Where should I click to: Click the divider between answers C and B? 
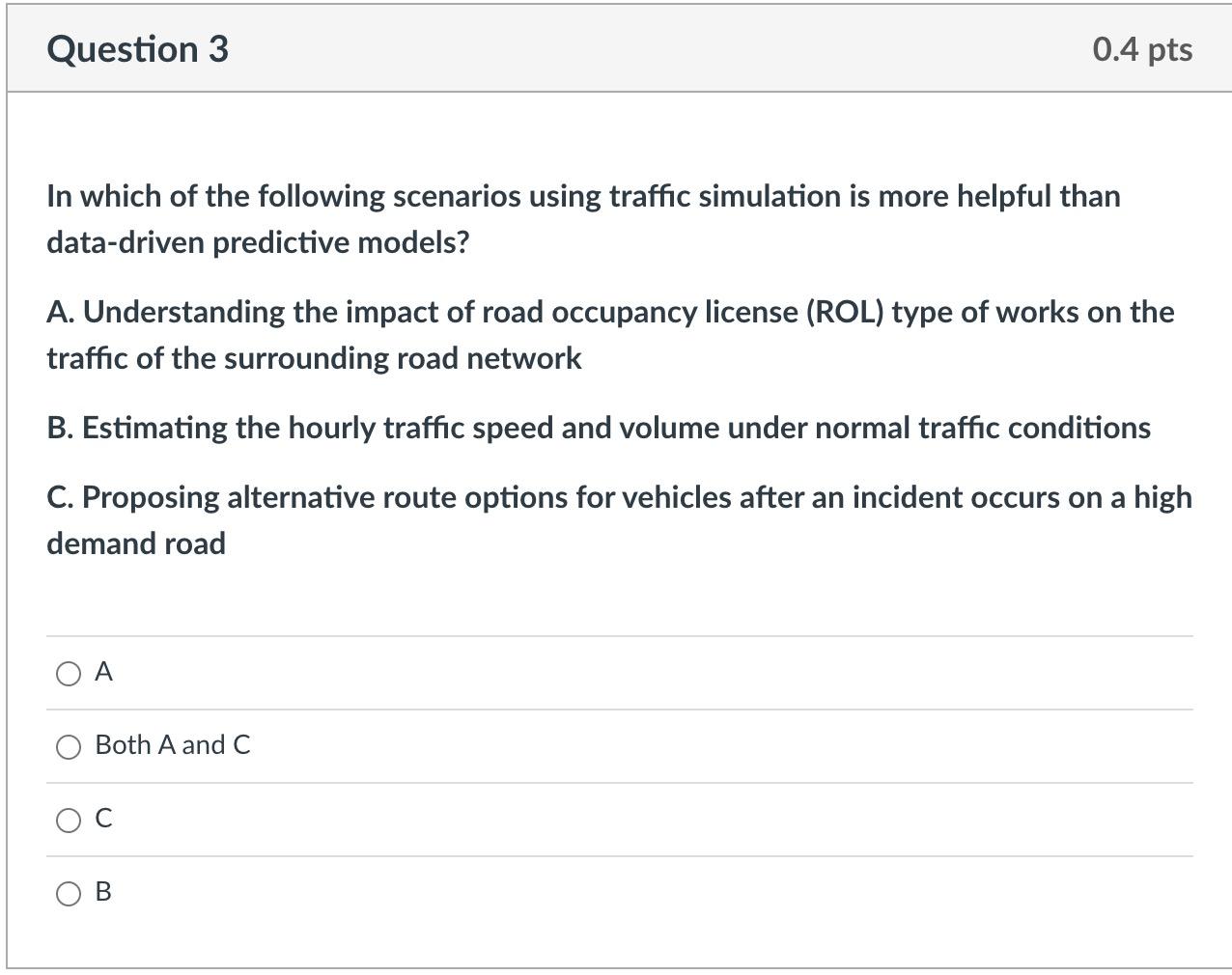[616, 857]
